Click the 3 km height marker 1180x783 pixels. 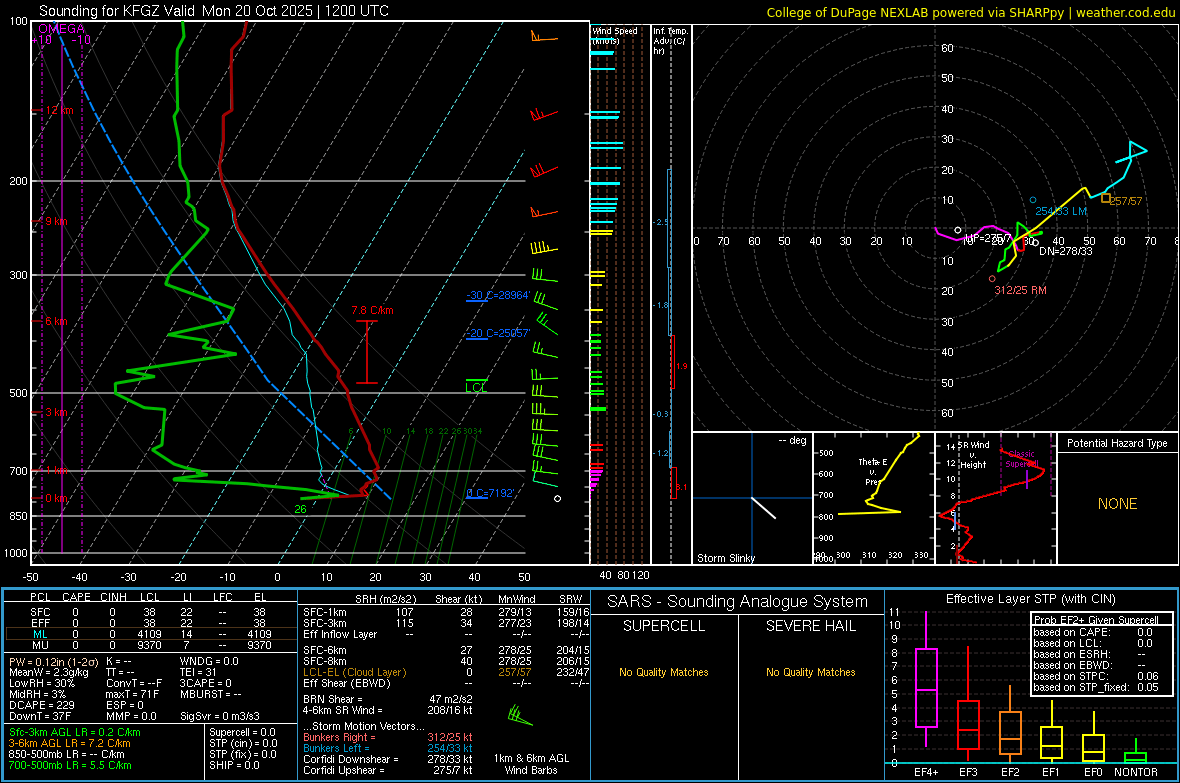tap(56, 412)
